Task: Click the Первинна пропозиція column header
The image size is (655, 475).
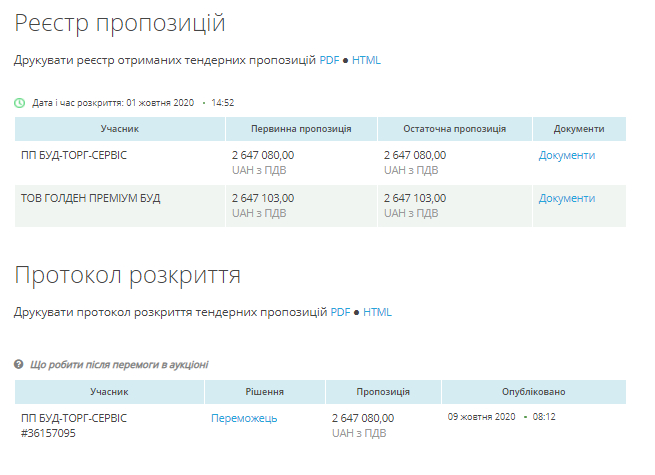Action: [x=301, y=129]
